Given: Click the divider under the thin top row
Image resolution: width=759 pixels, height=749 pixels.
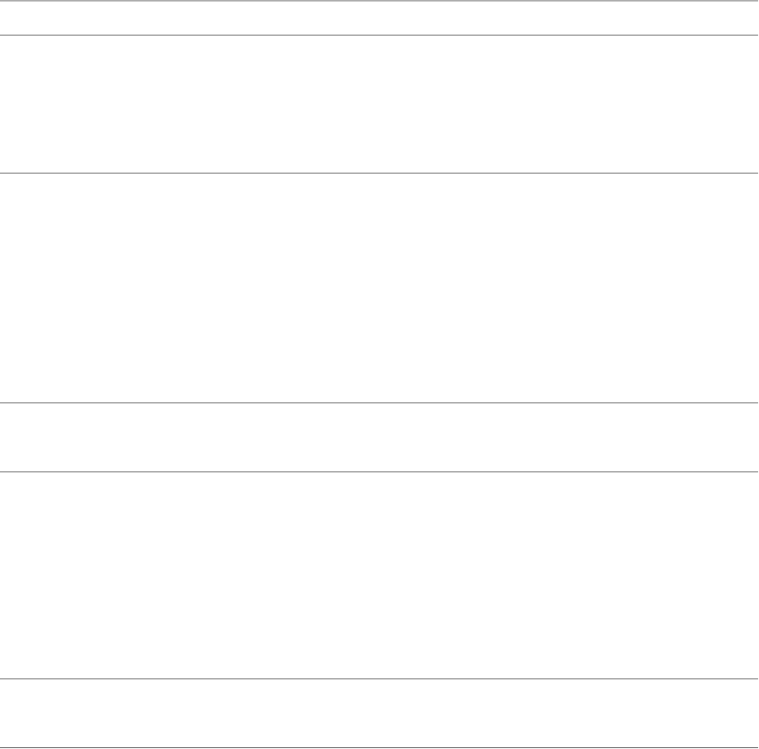Looking at the screenshot, I should 379,36.
